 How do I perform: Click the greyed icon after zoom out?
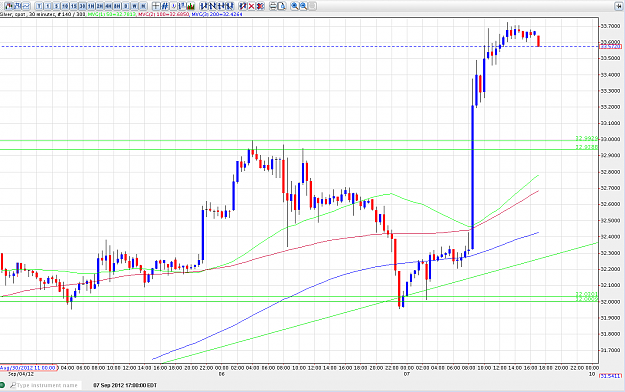point(312,6)
